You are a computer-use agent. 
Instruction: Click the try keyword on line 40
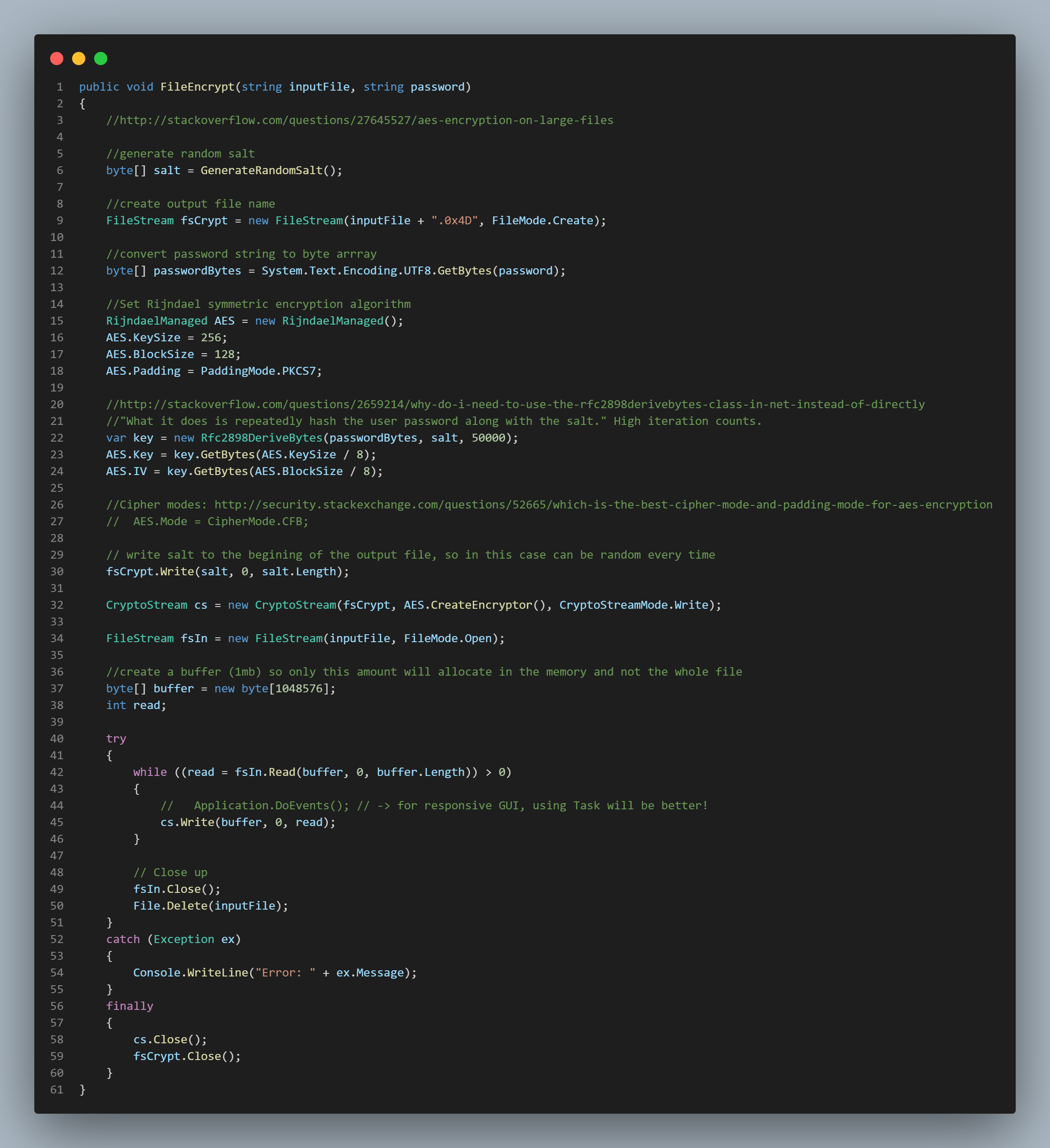point(116,738)
